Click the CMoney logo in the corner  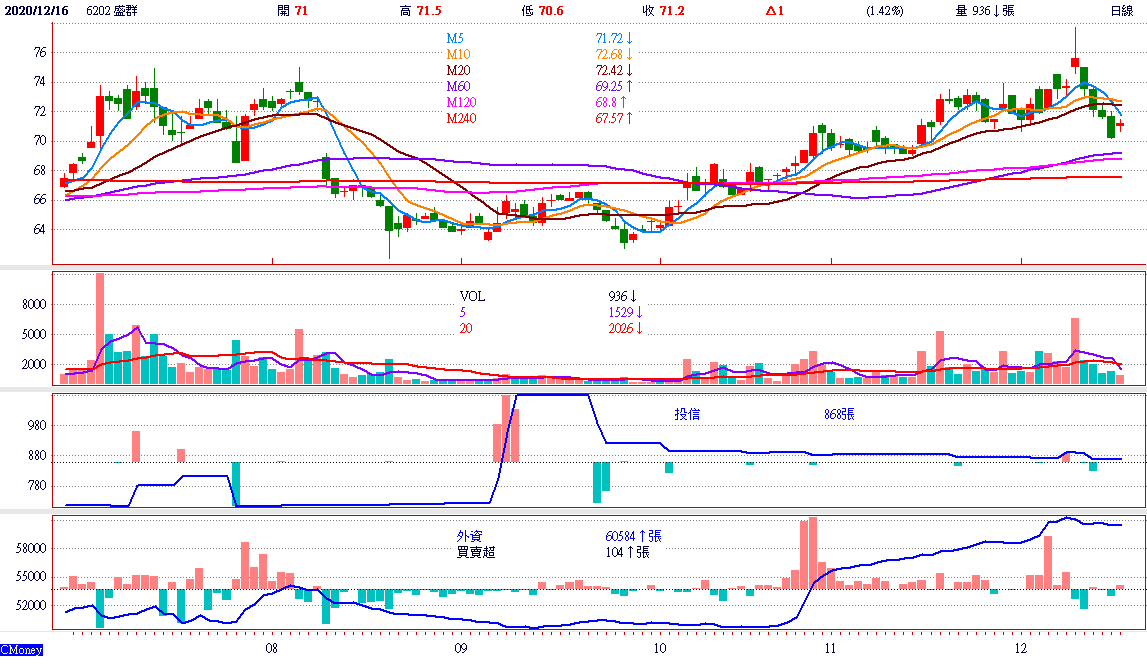pyautogui.click(x=22, y=650)
